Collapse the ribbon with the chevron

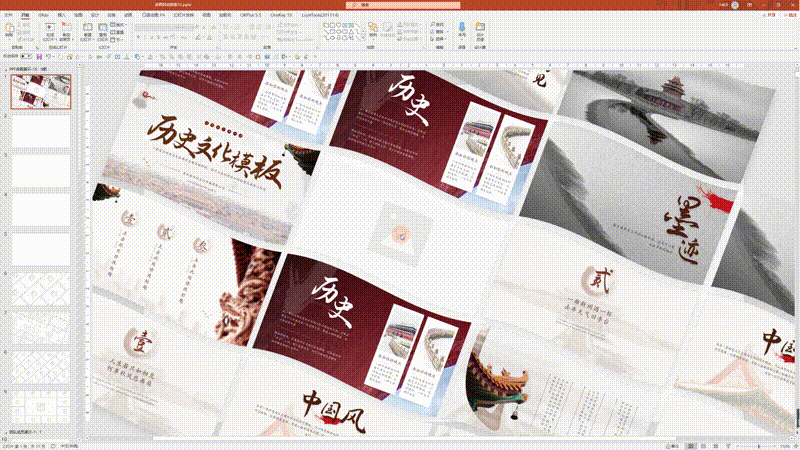point(796,48)
